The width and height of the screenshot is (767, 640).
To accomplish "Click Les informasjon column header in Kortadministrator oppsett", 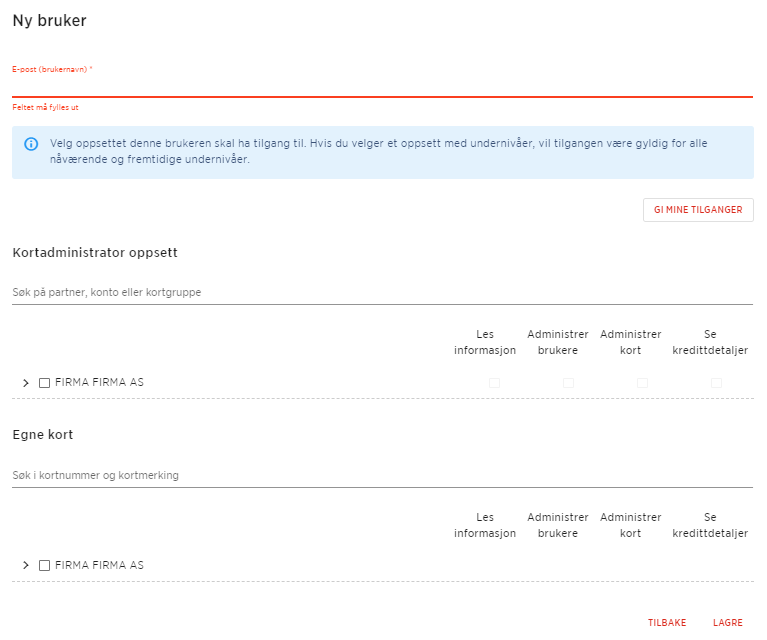I will pyautogui.click(x=485, y=342).
